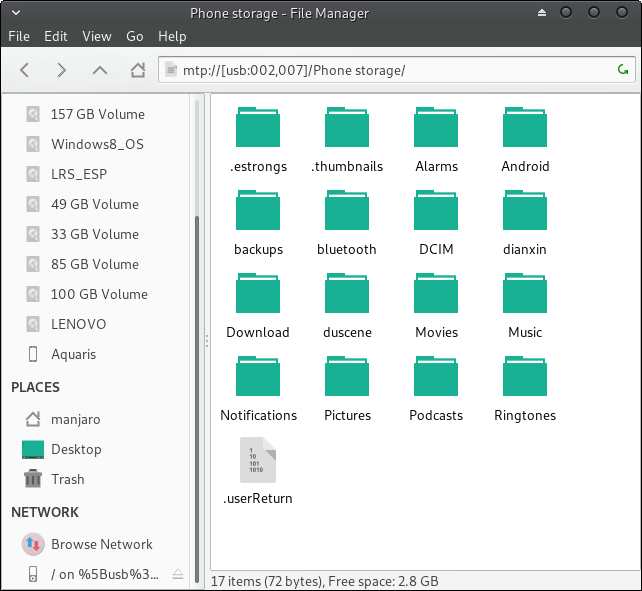Viewport: 642px width, 591px height.
Task: Reload the current folder view
Action: (623, 70)
